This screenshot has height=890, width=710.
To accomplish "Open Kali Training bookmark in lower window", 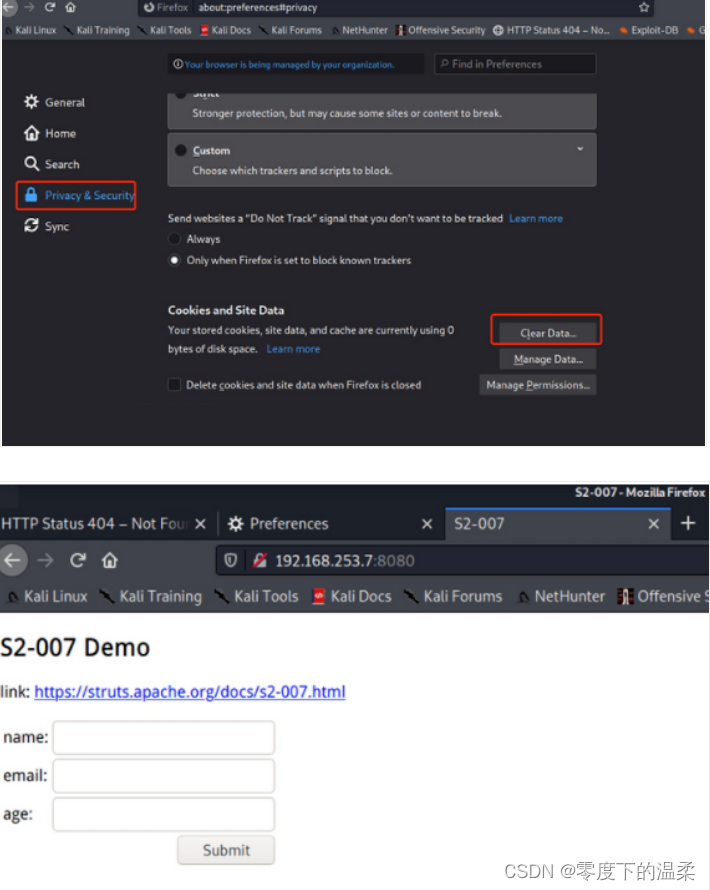I will click(152, 596).
